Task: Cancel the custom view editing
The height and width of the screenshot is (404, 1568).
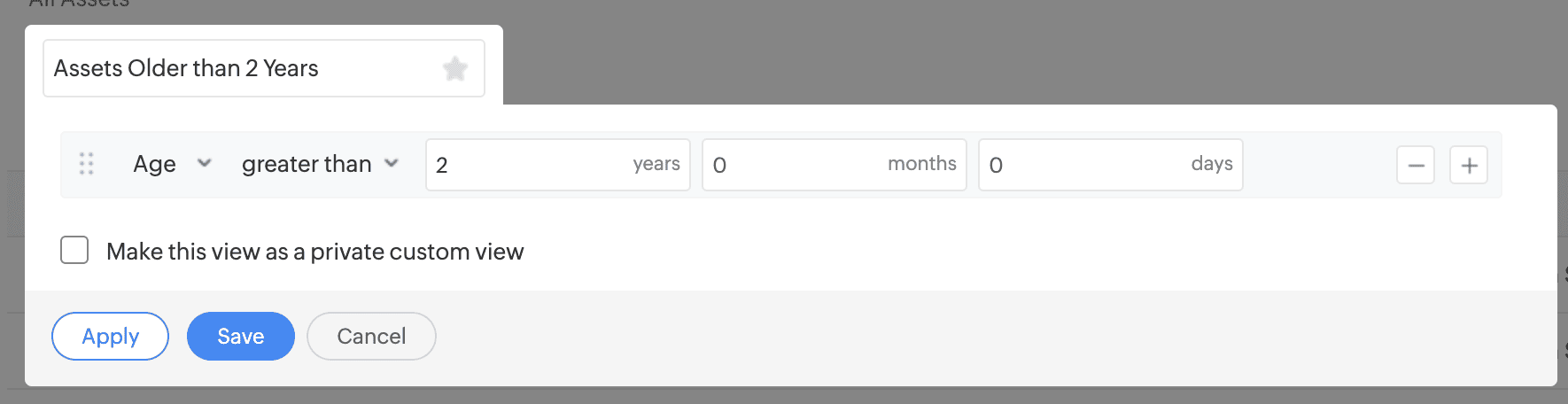Action: click(371, 337)
